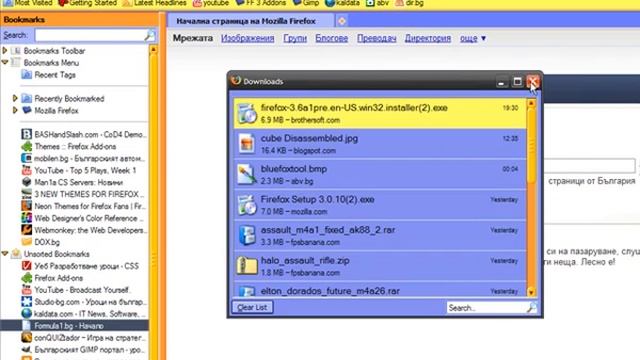Select Българският GIMP портал bookmark

coord(84,350)
